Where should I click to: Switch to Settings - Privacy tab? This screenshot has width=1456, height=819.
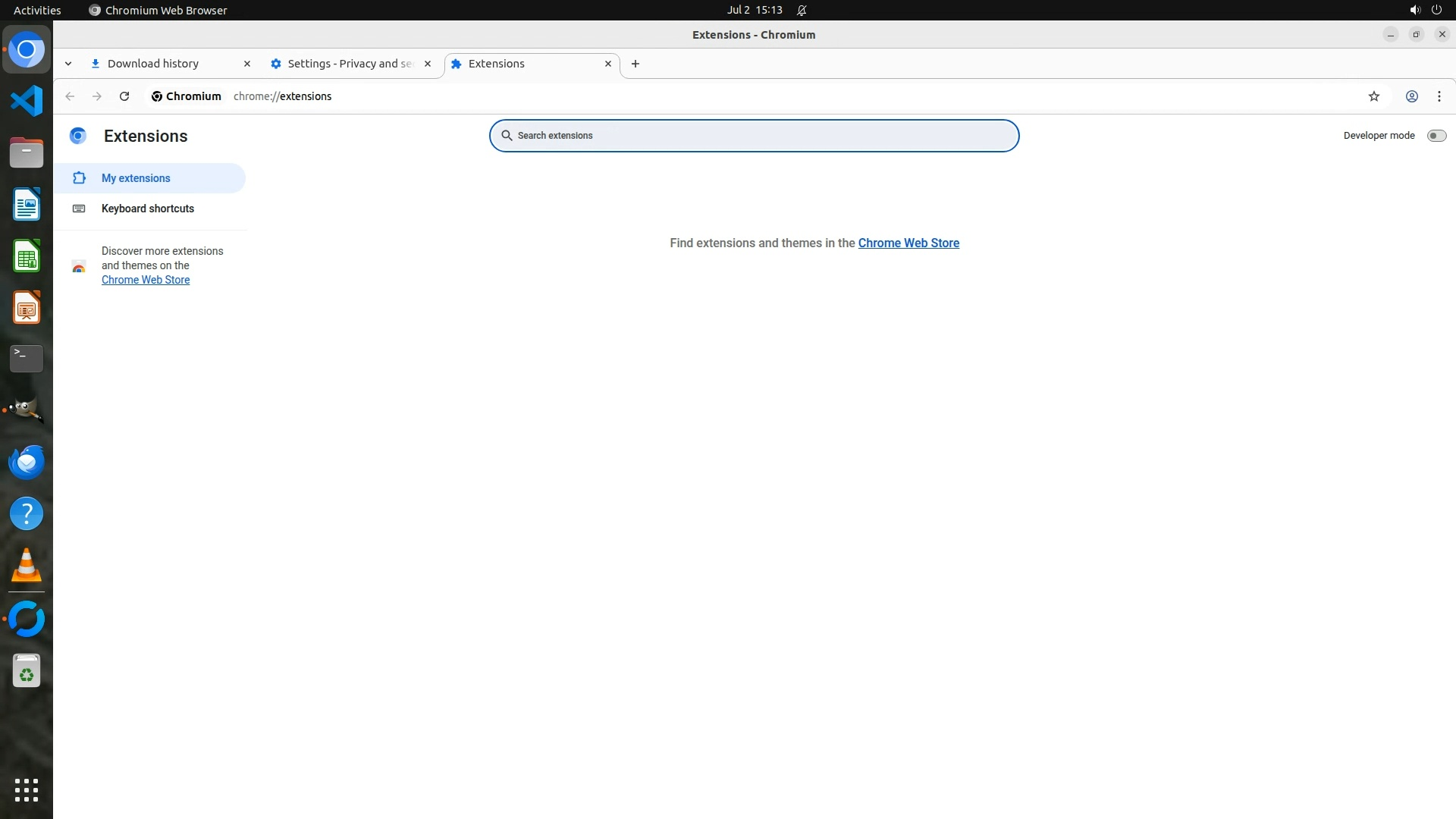click(x=349, y=64)
